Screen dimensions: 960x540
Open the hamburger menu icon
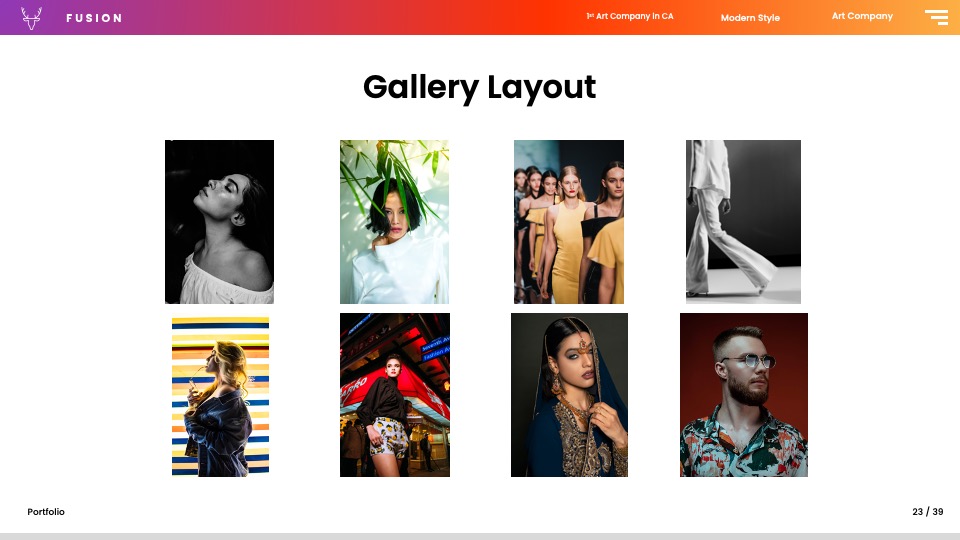(x=936, y=17)
